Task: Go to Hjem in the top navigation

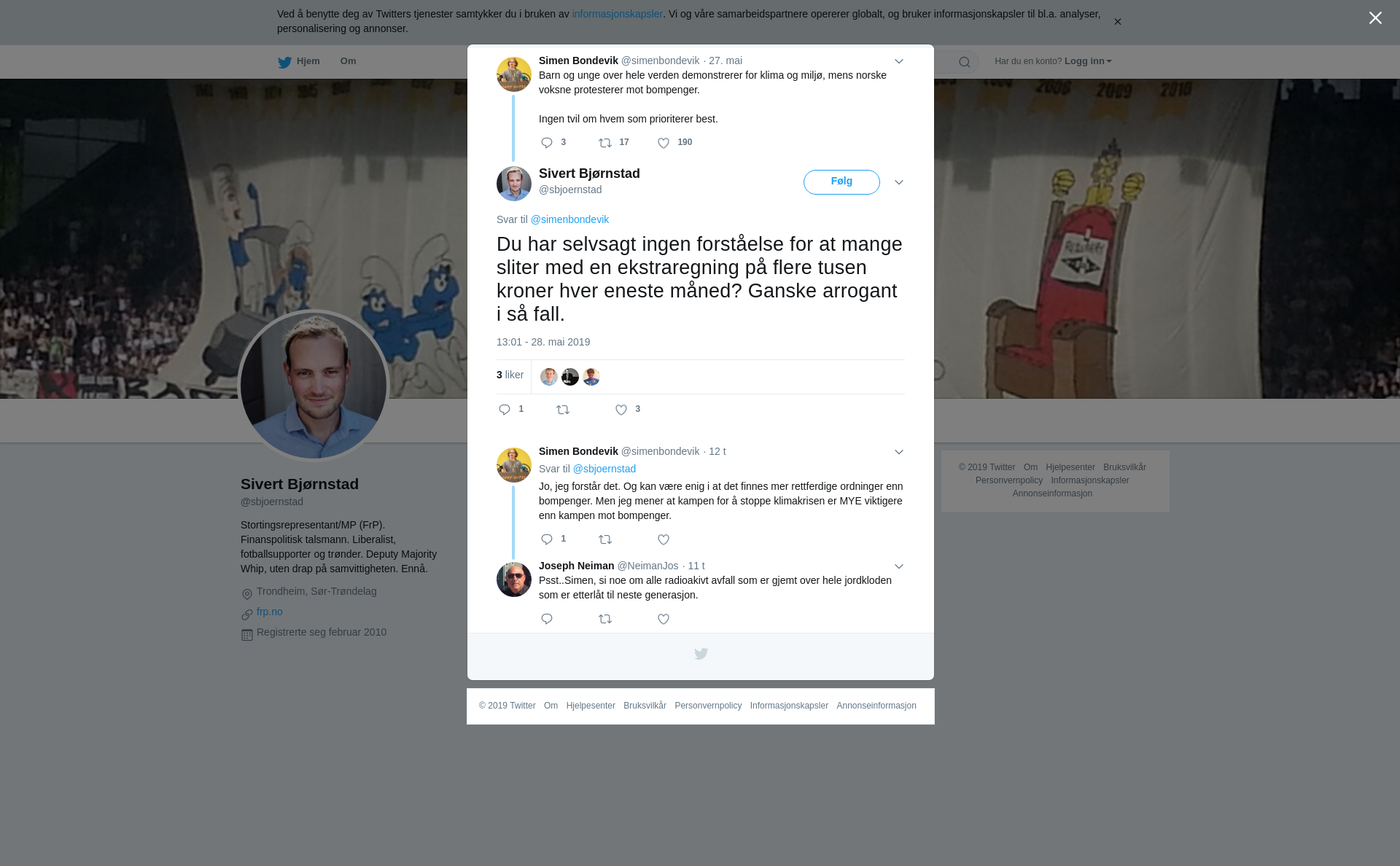Action: (299, 62)
